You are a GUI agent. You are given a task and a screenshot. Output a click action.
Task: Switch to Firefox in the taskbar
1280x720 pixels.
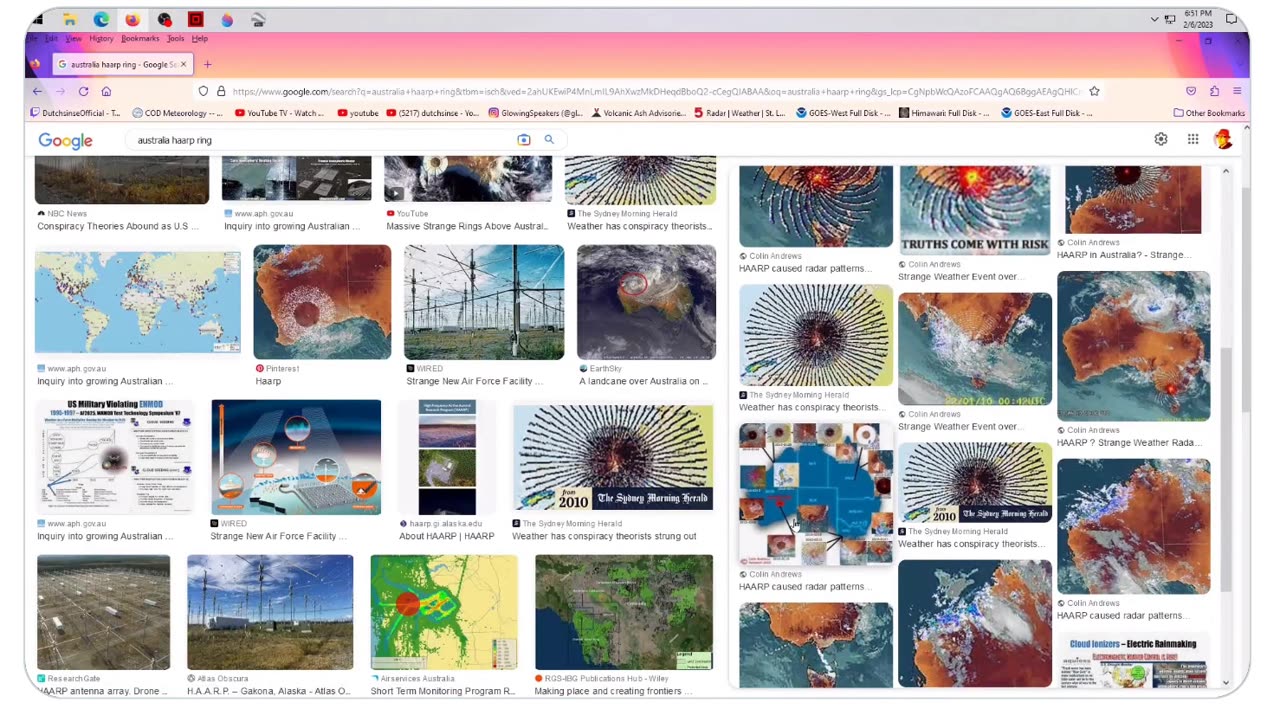point(132,19)
